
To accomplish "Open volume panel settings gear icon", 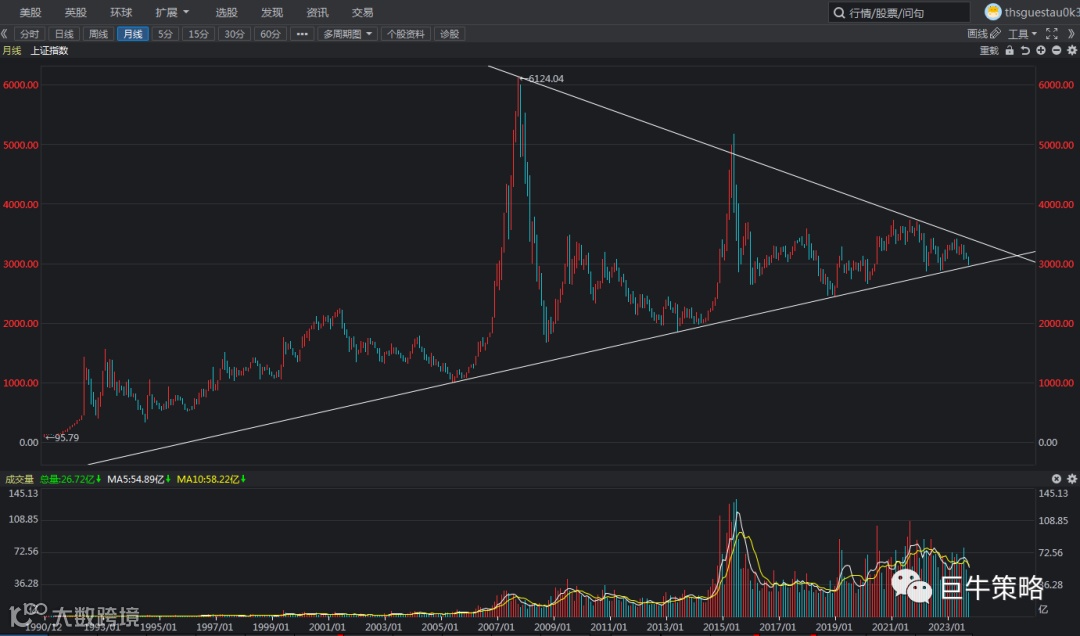I will [x=1072, y=478].
